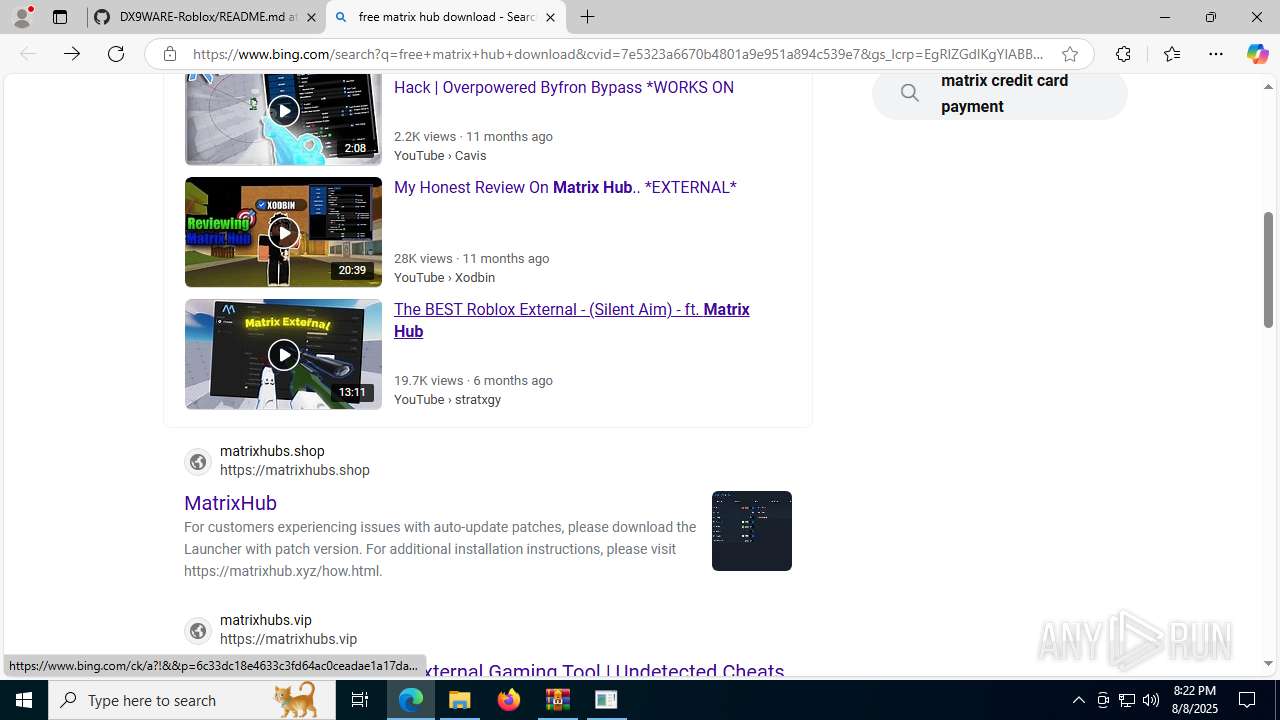
Task: Open My Honest Review On Matrix Hub
Action: pos(565,188)
